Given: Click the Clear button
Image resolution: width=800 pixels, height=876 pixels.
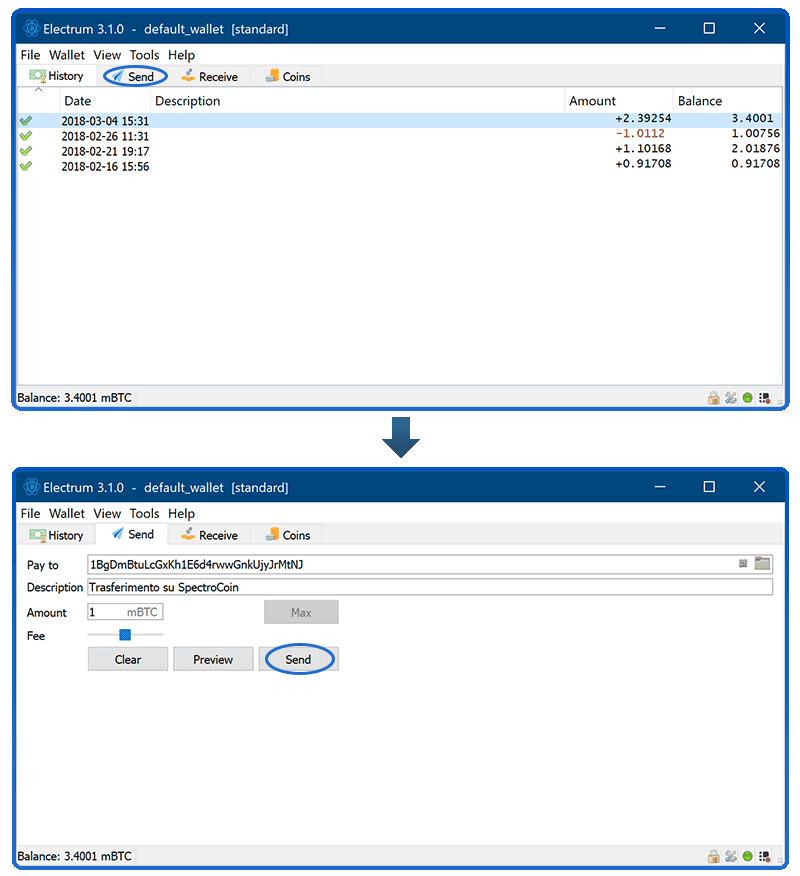Looking at the screenshot, I should tap(127, 659).
